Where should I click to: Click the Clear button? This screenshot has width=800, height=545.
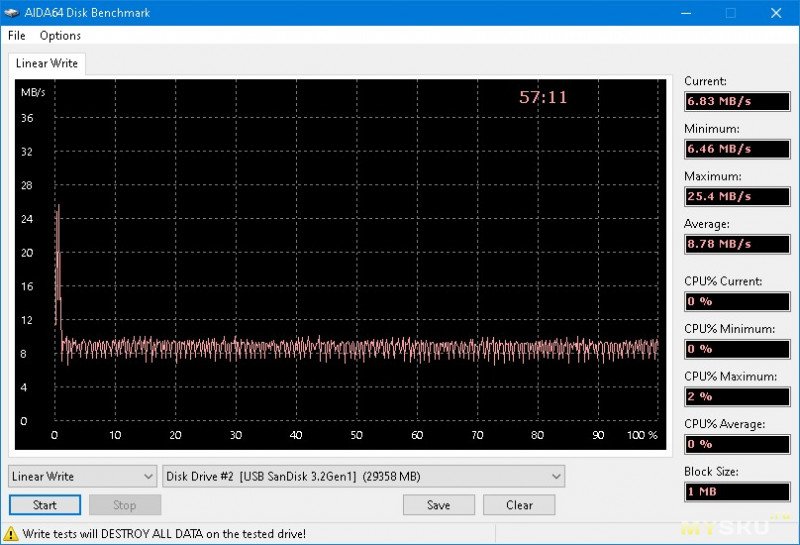pos(519,505)
